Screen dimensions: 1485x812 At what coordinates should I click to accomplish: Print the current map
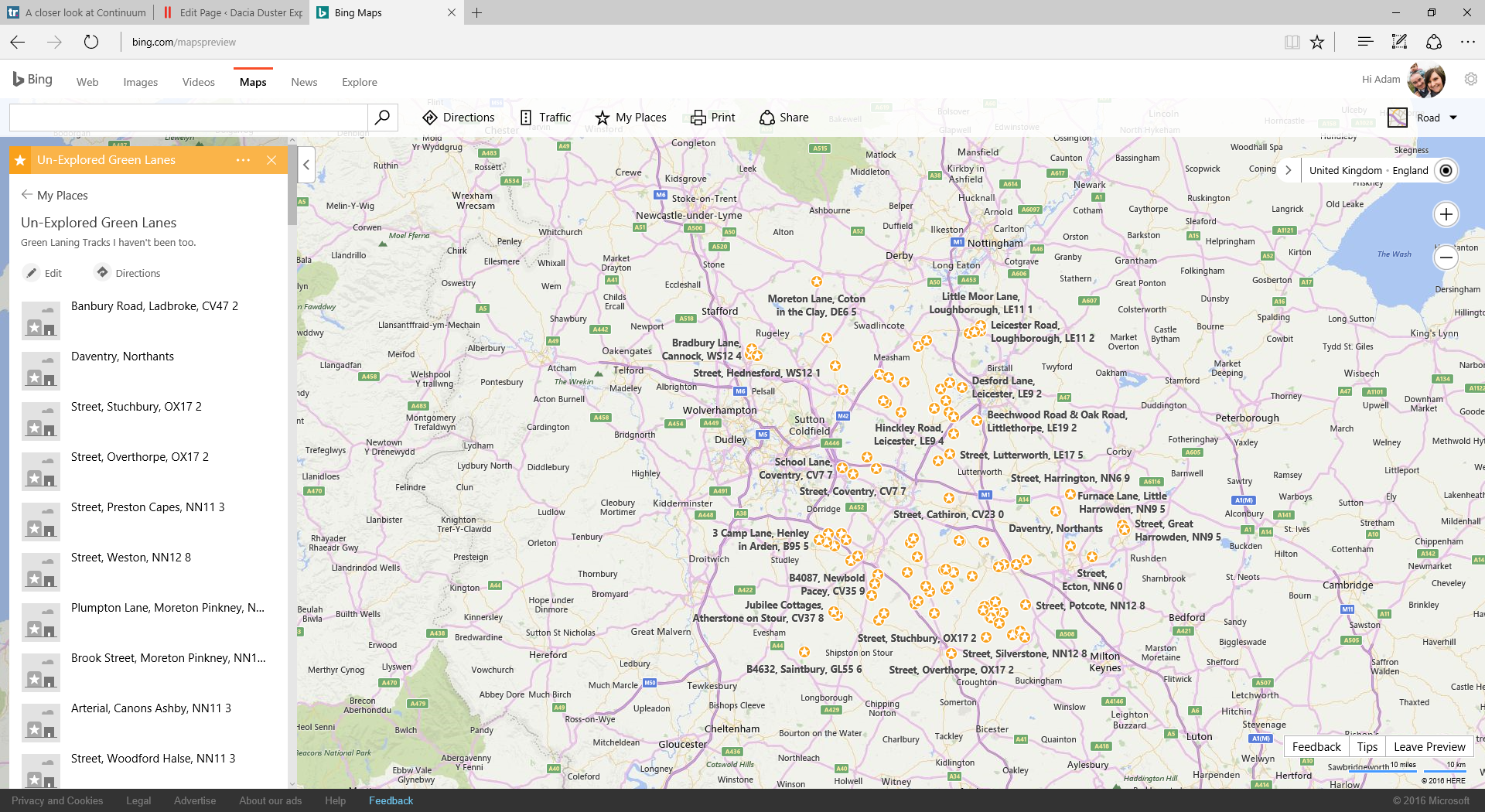pyautogui.click(x=712, y=118)
